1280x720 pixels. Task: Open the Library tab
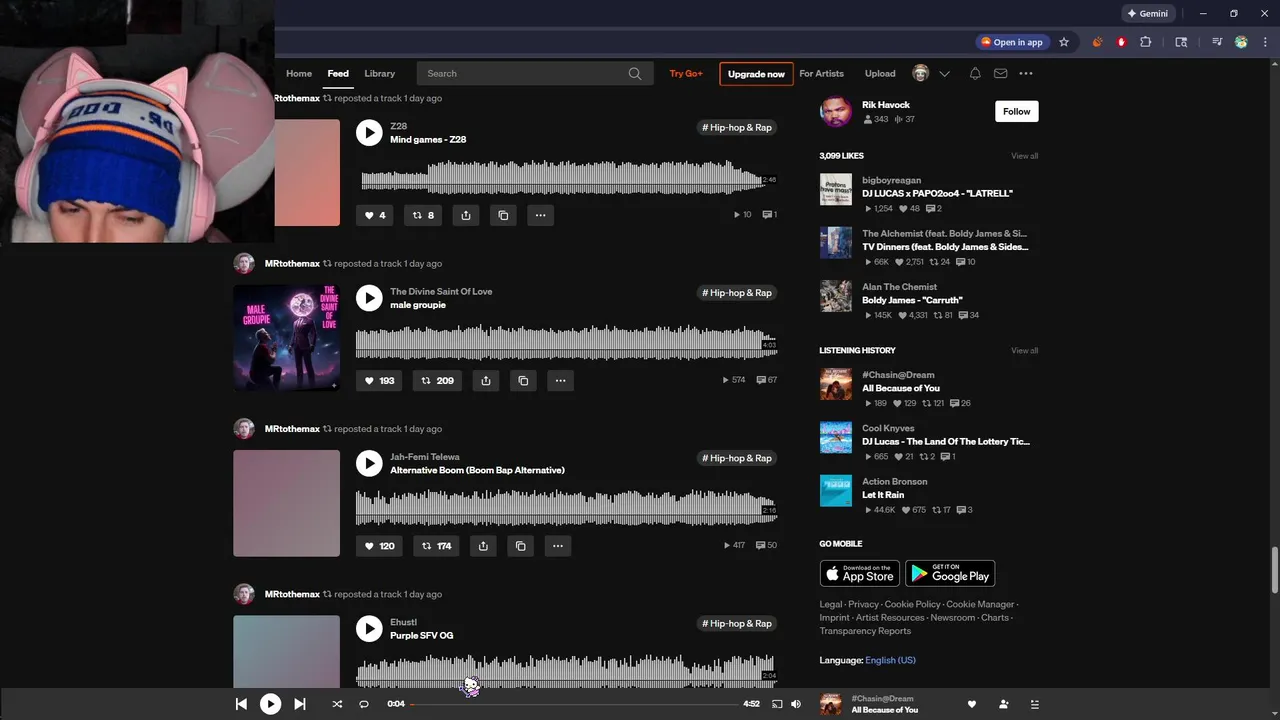tap(379, 73)
